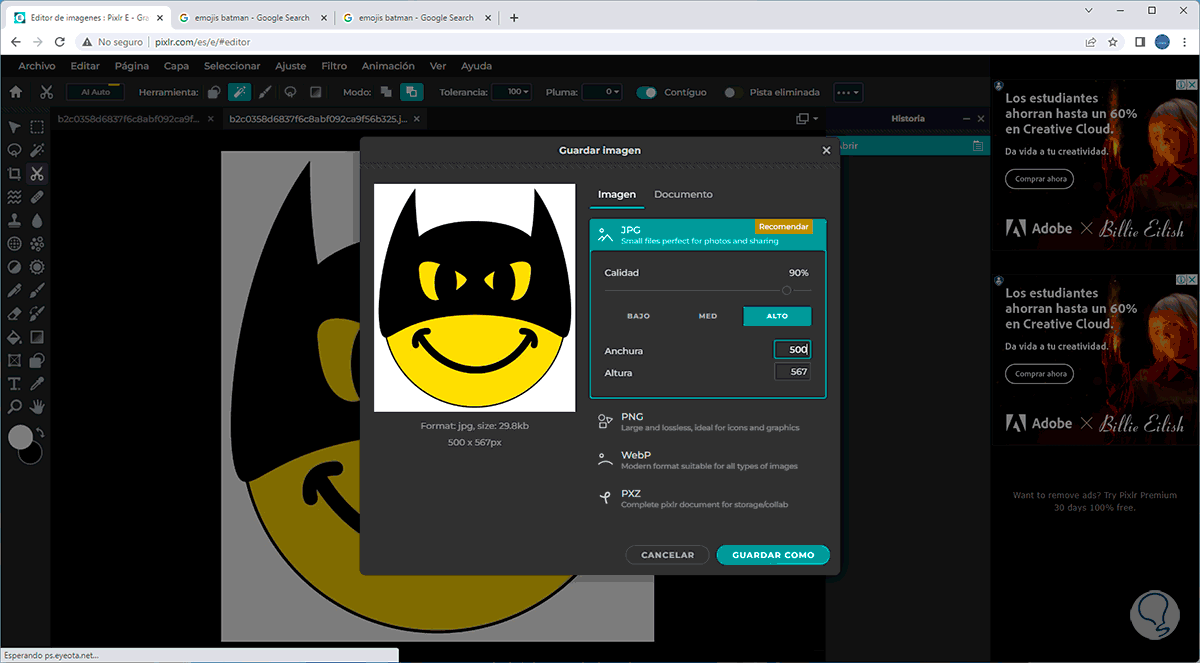Select the ALTO quality preset
The height and width of the screenshot is (663, 1200).
tap(777, 316)
